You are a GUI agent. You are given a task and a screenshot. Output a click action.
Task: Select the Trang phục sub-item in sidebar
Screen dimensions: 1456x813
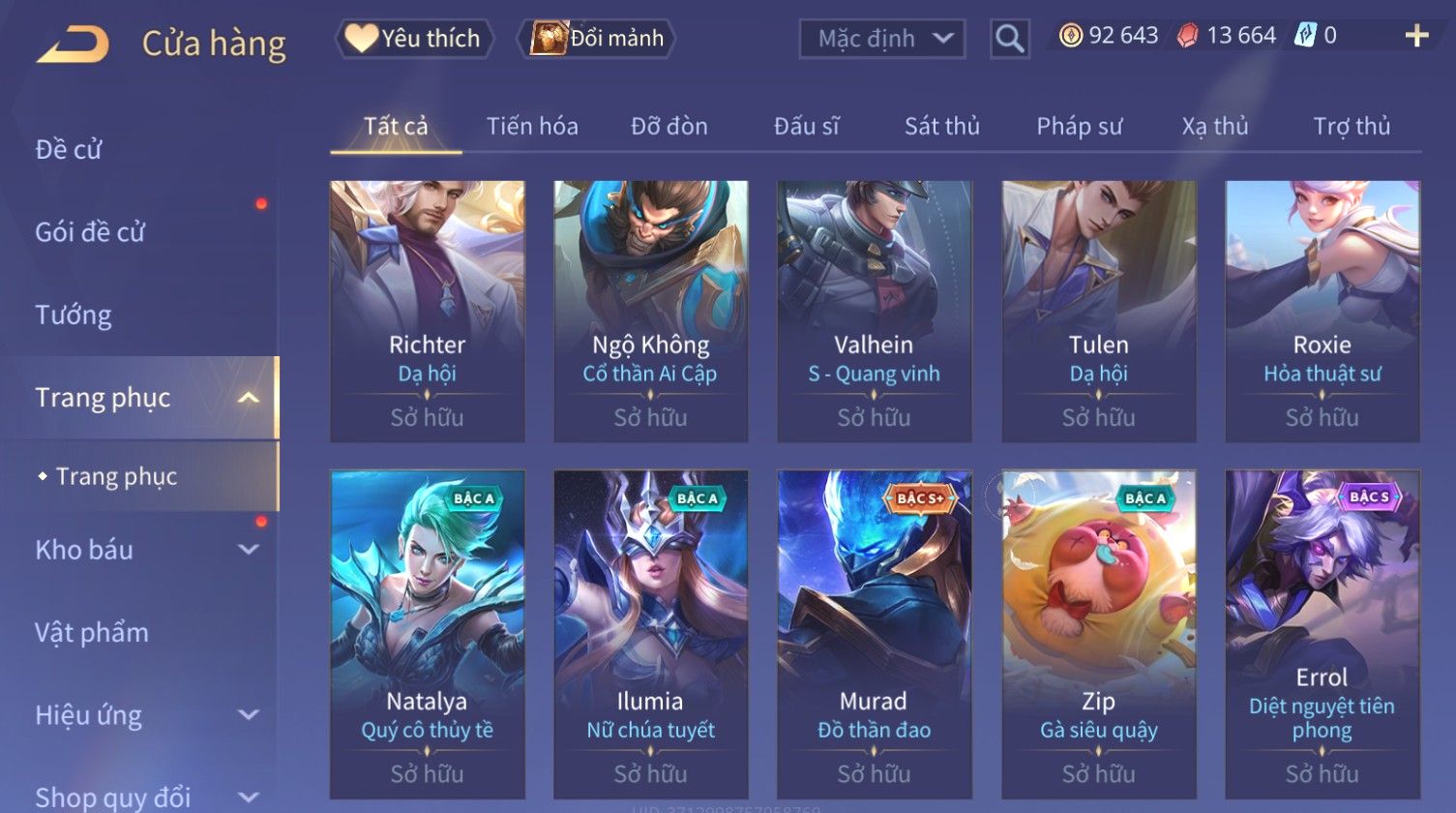point(116,476)
